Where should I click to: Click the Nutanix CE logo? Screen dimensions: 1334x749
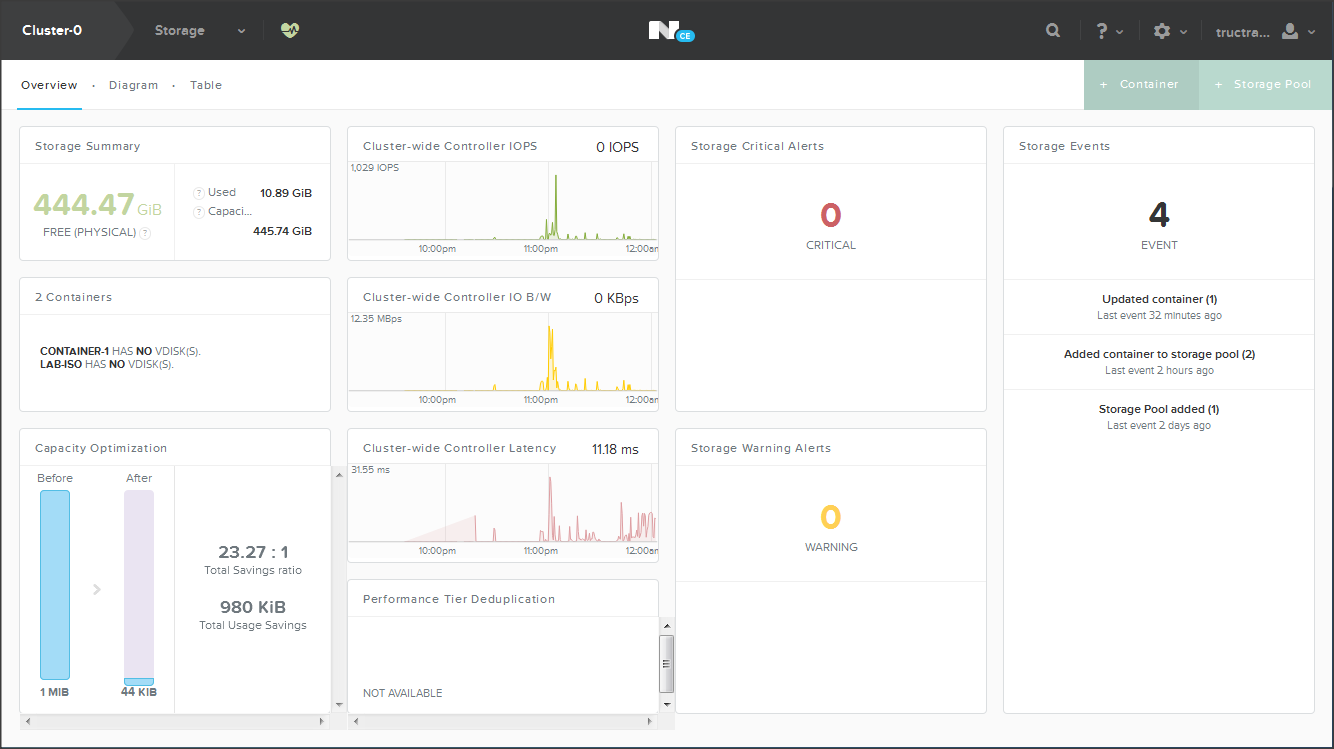[x=668, y=31]
